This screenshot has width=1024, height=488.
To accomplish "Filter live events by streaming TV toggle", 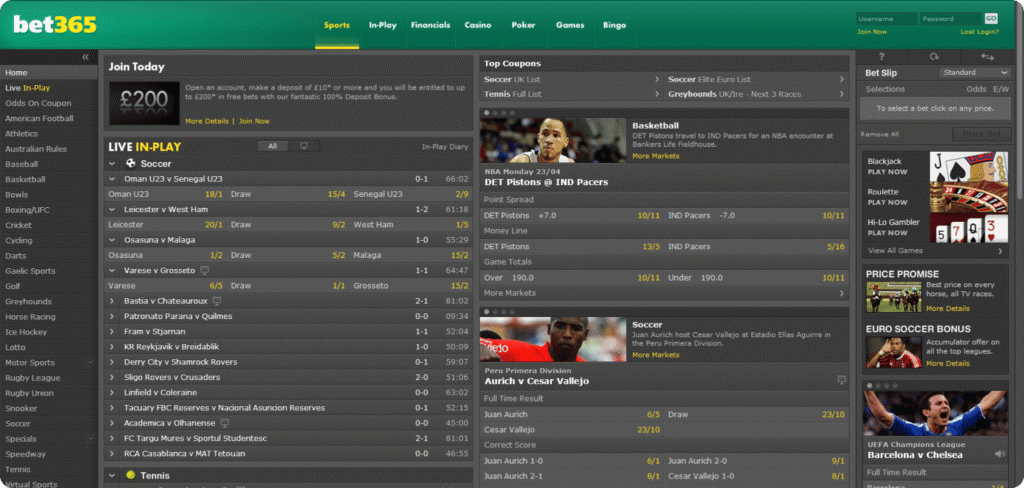I will (304, 146).
